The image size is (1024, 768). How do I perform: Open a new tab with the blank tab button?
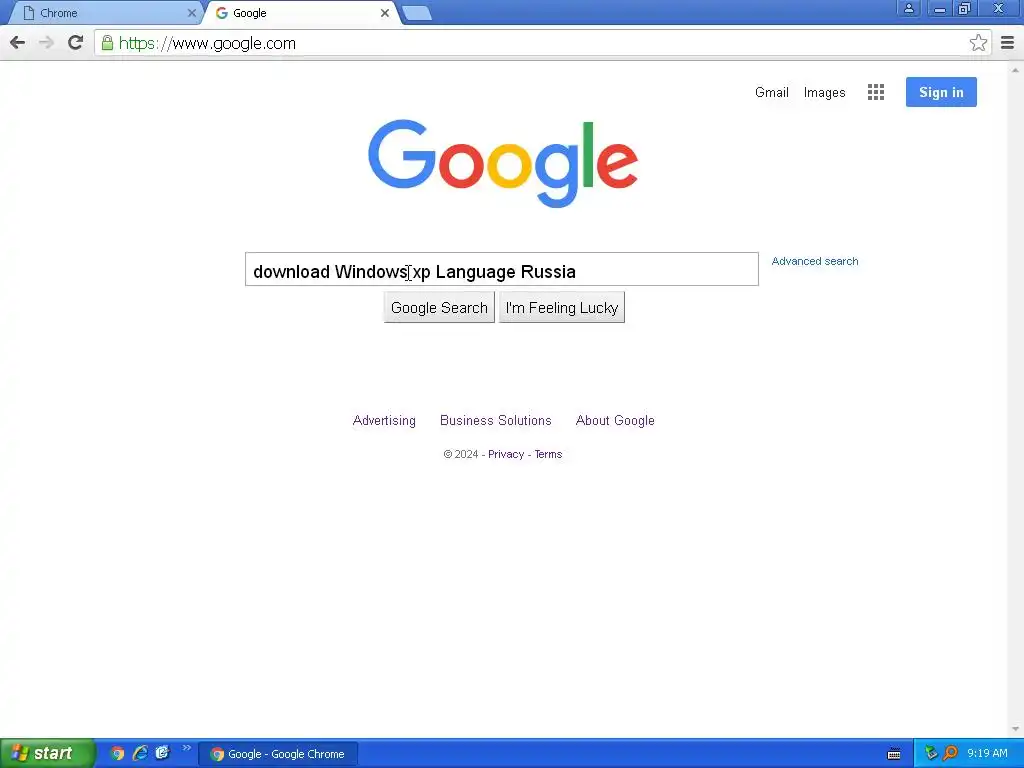tap(417, 13)
